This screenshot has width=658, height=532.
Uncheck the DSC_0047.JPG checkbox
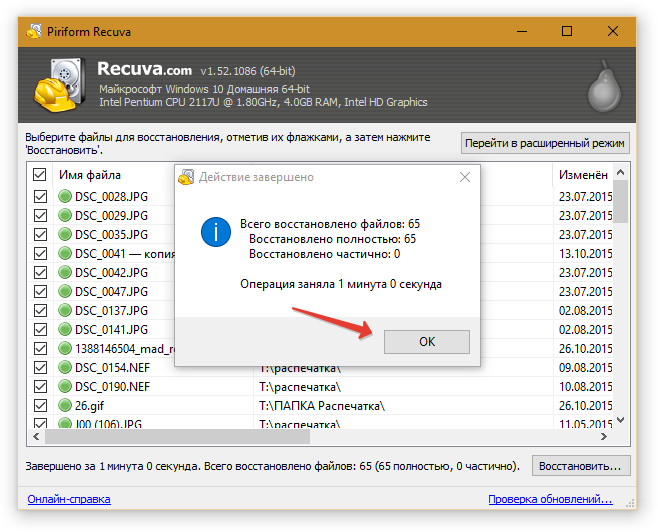pyautogui.click(x=40, y=291)
